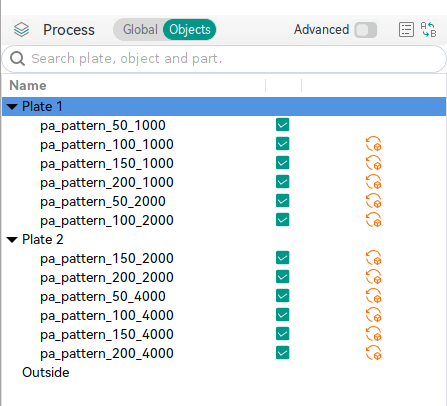Image resolution: width=447 pixels, height=406 pixels.
Task: Click the compare presets A-B icon
Action: [428, 30]
